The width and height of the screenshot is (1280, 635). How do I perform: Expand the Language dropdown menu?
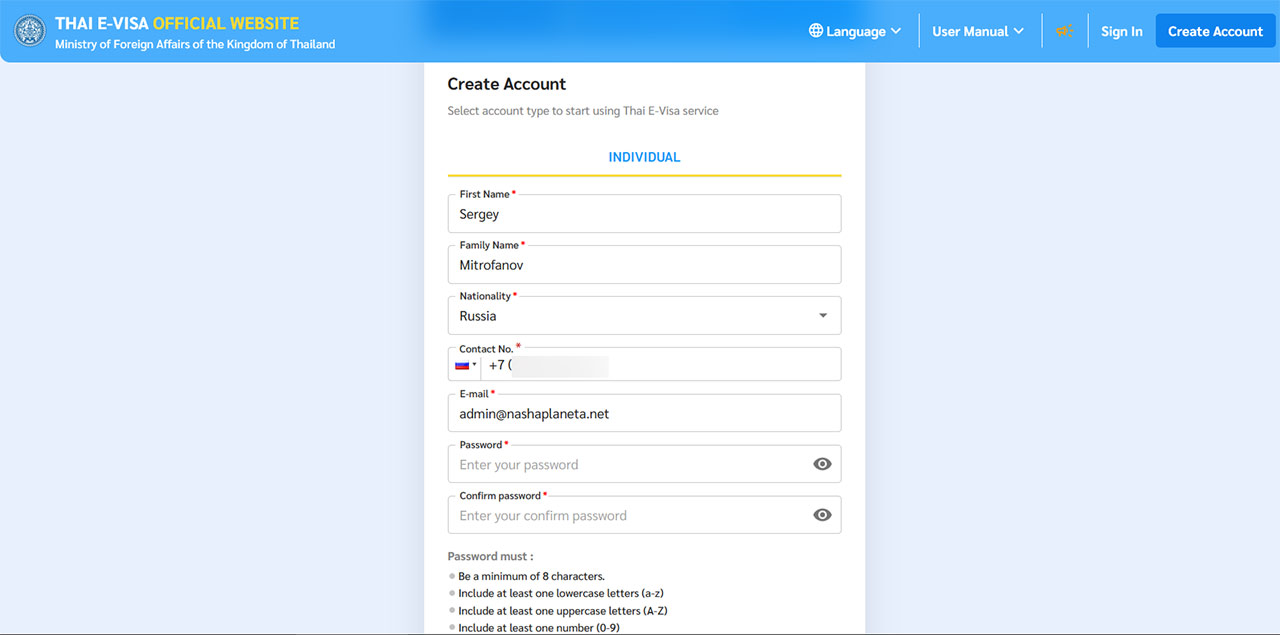pos(855,31)
